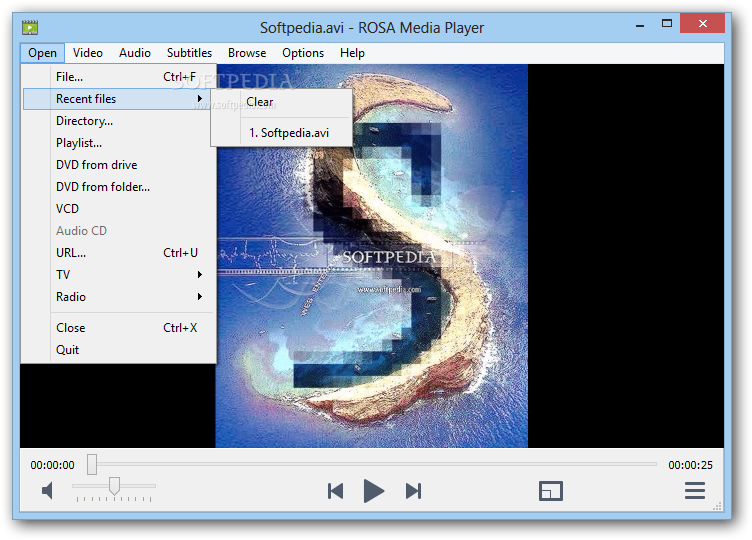The width and height of the screenshot is (752, 540).
Task: Select Quit in the Open menu
Action: coord(118,350)
